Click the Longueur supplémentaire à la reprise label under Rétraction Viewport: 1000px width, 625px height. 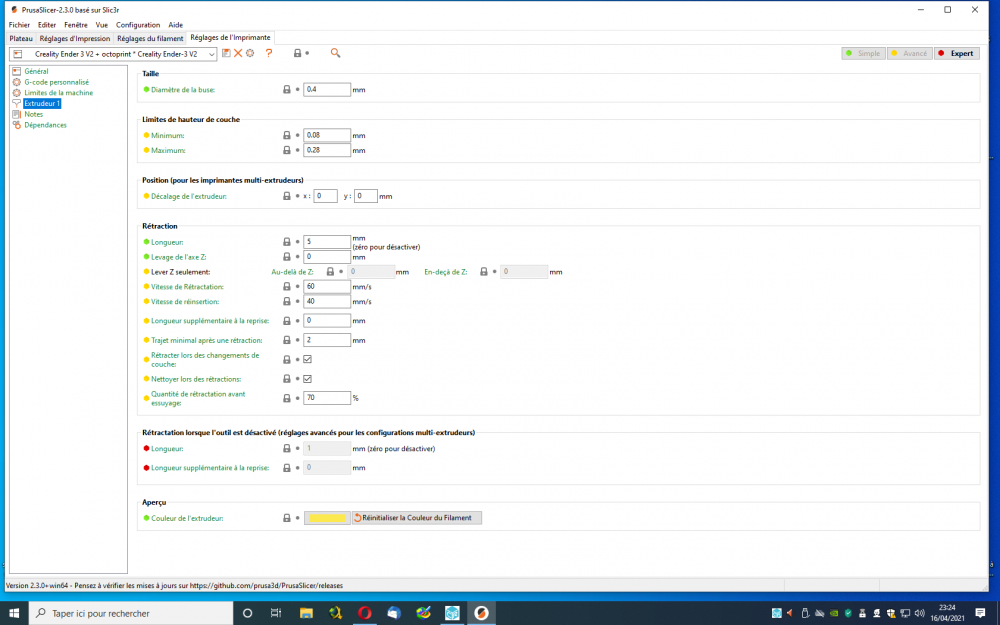click(210, 321)
